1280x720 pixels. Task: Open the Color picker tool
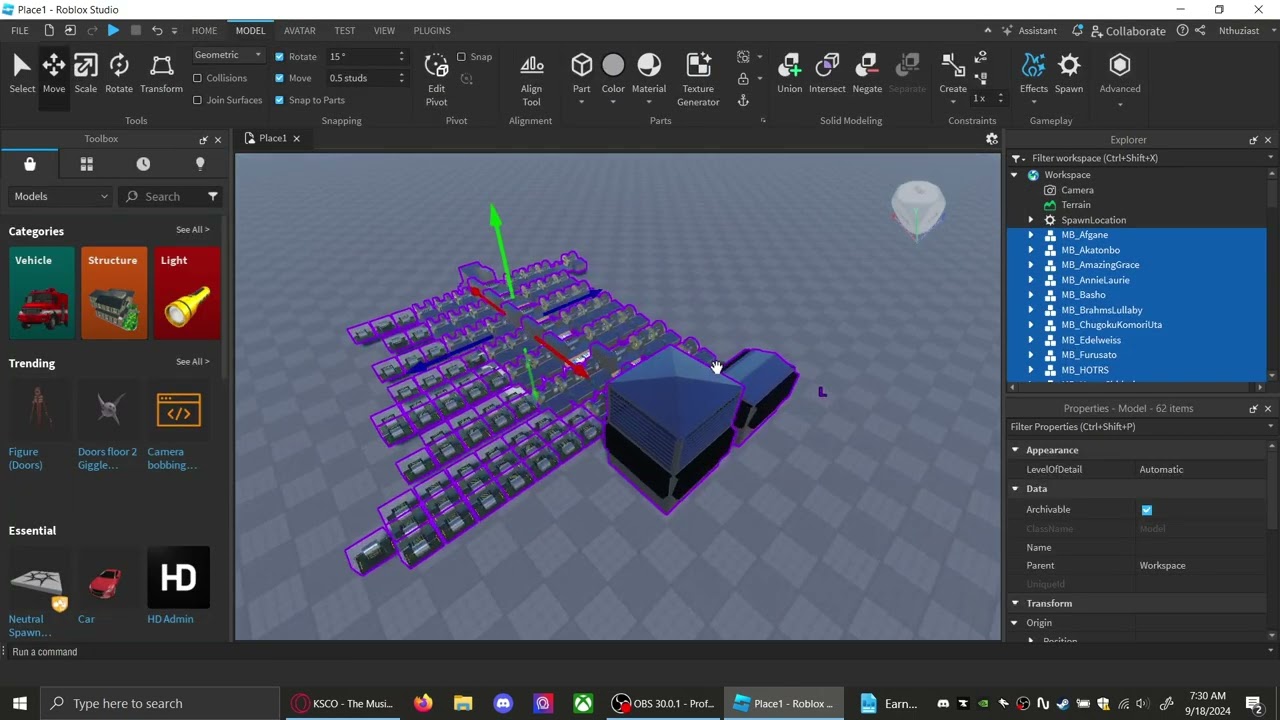[x=613, y=74]
